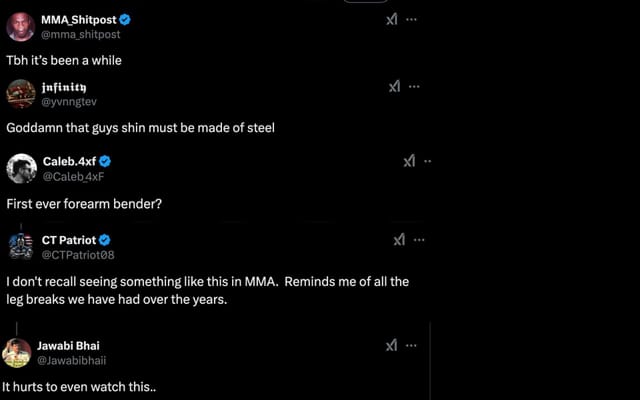Click MMA_Shitpost's profile avatar
Screen dimensions: 640x400
pos(20,26)
